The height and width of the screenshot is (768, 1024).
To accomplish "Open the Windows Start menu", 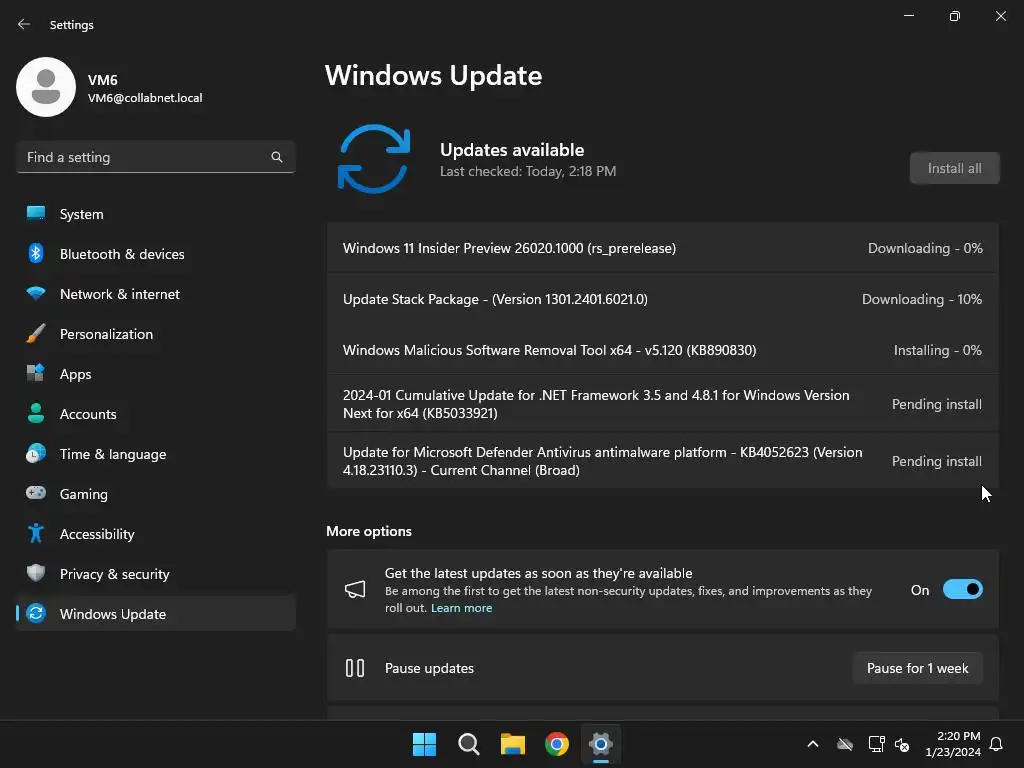I will coord(424,744).
